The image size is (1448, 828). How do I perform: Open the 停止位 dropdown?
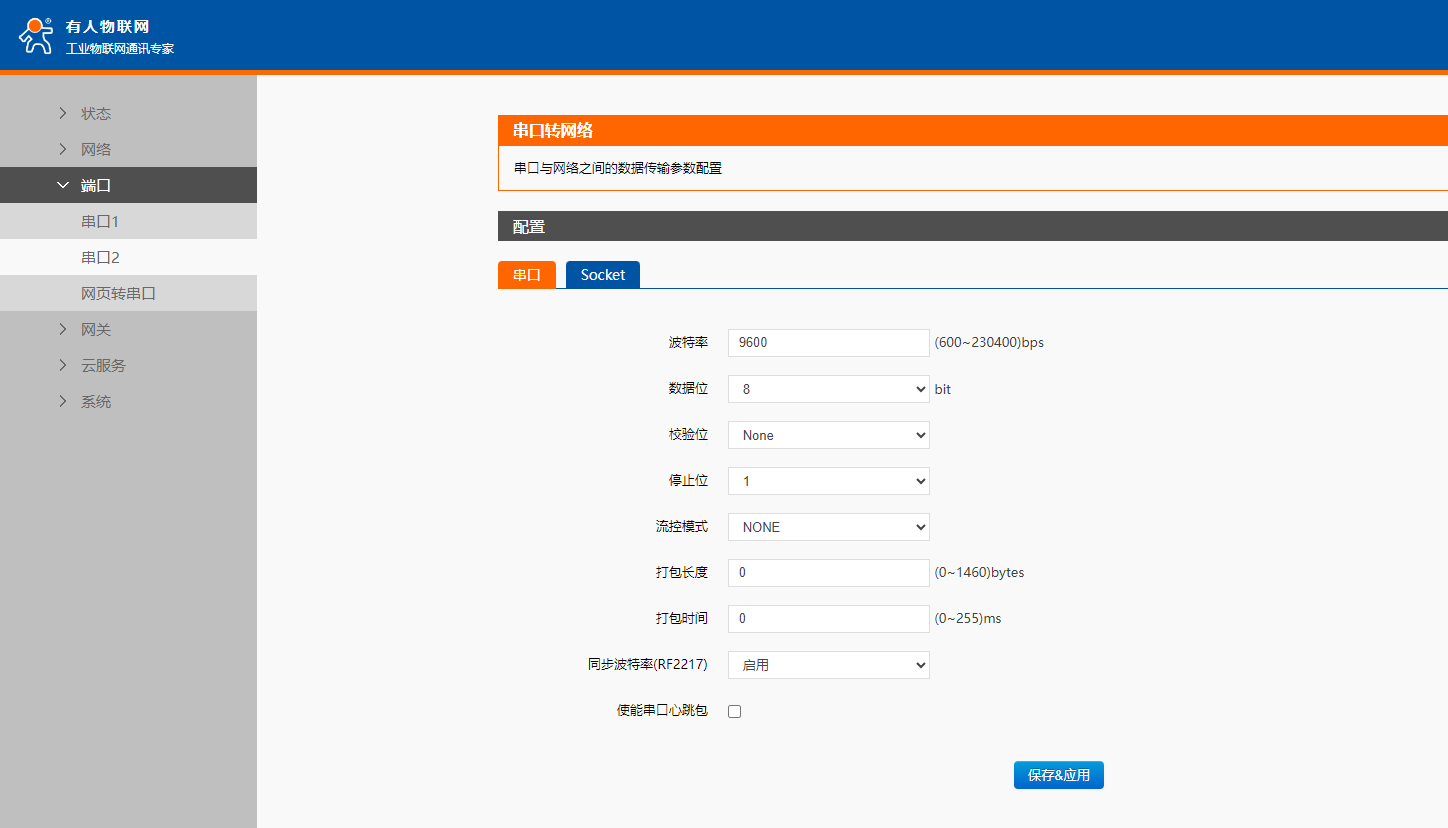tap(828, 481)
